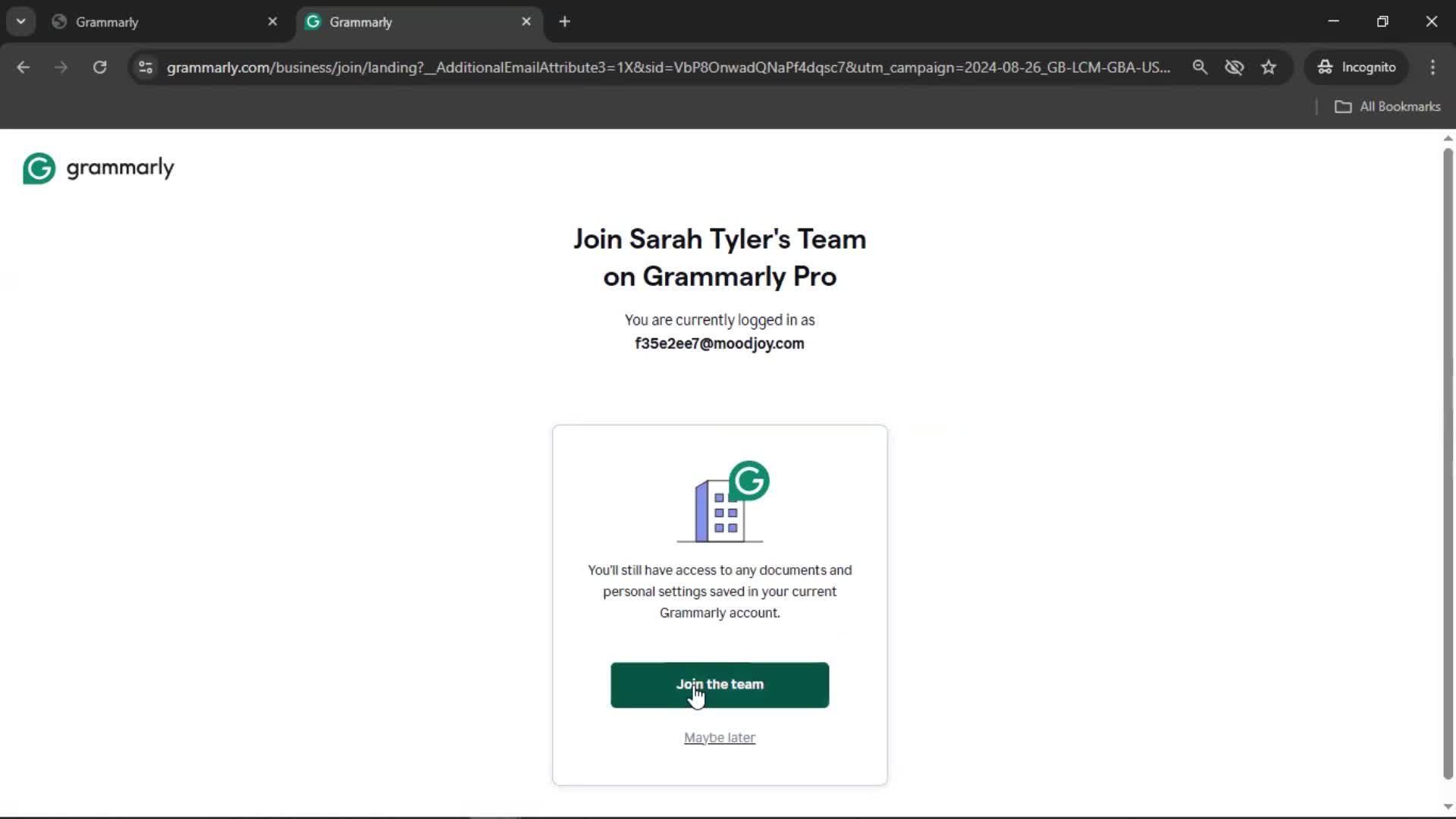Open Chrome's three-dot menu
The image size is (1456, 819).
pyautogui.click(x=1432, y=67)
